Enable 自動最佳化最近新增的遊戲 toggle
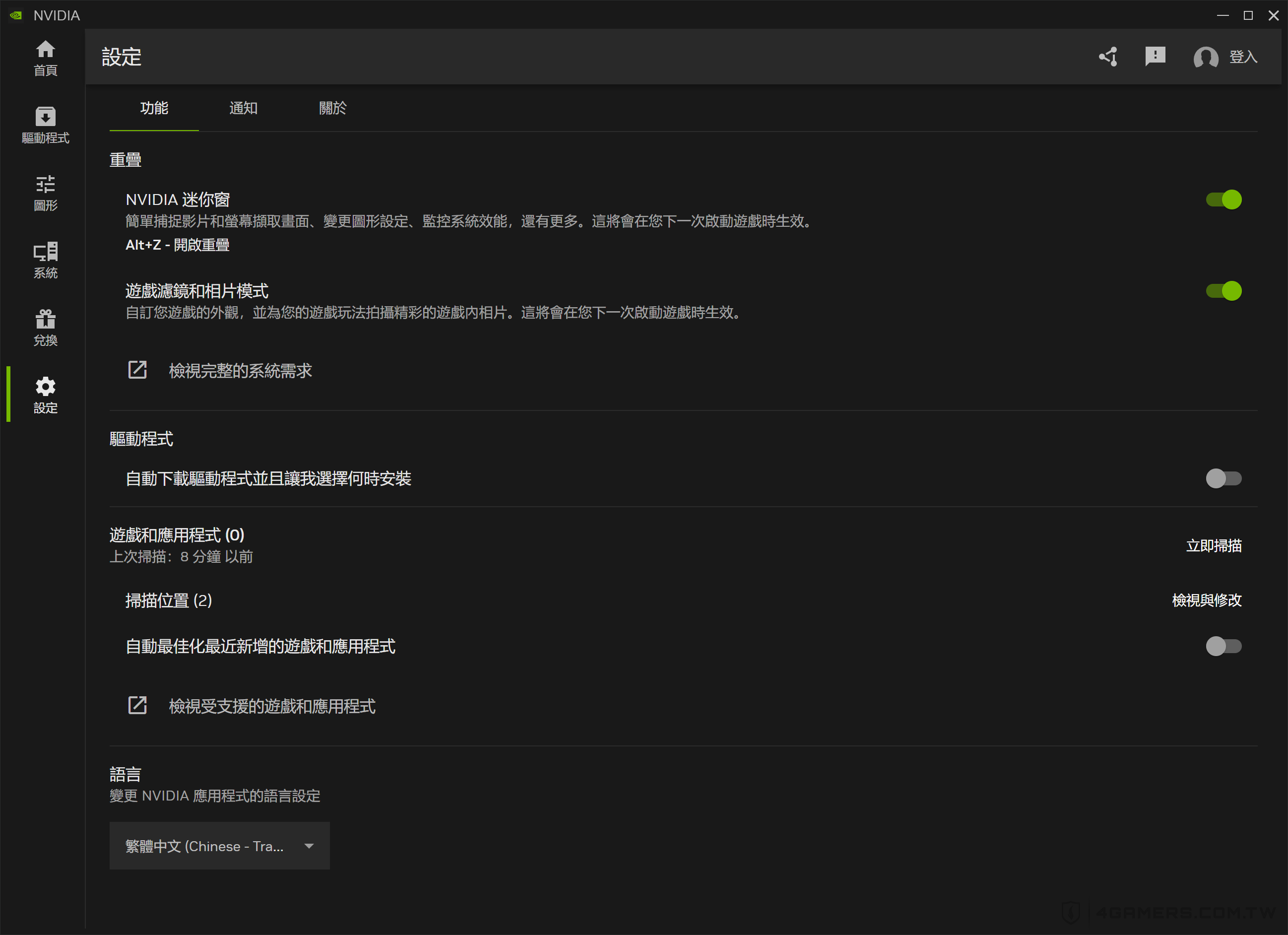This screenshot has width=1288, height=935. pyautogui.click(x=1224, y=646)
